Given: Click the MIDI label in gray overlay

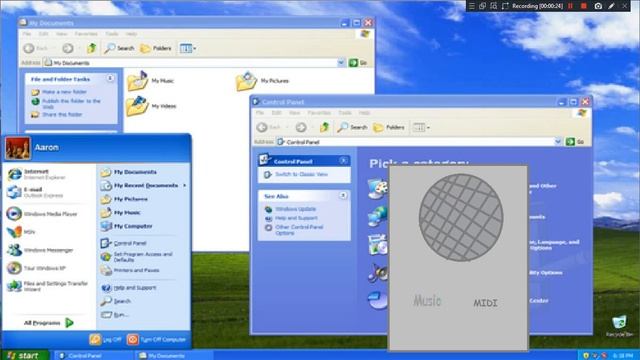Looking at the screenshot, I should pos(485,303).
